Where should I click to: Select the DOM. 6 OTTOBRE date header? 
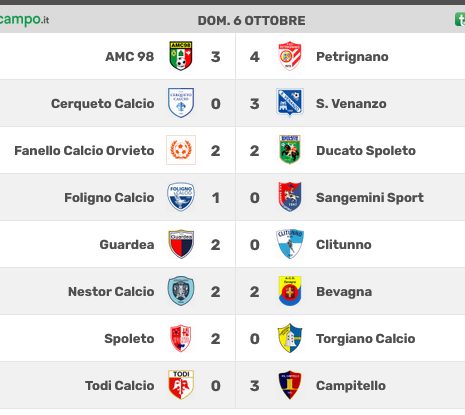(x=251, y=21)
